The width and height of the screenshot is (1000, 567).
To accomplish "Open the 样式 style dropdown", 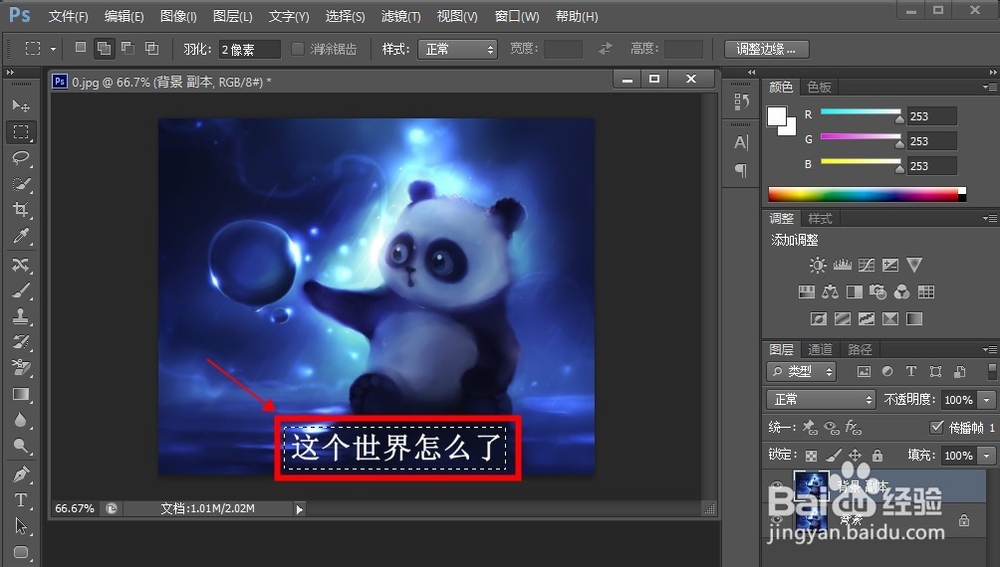I will pos(457,49).
